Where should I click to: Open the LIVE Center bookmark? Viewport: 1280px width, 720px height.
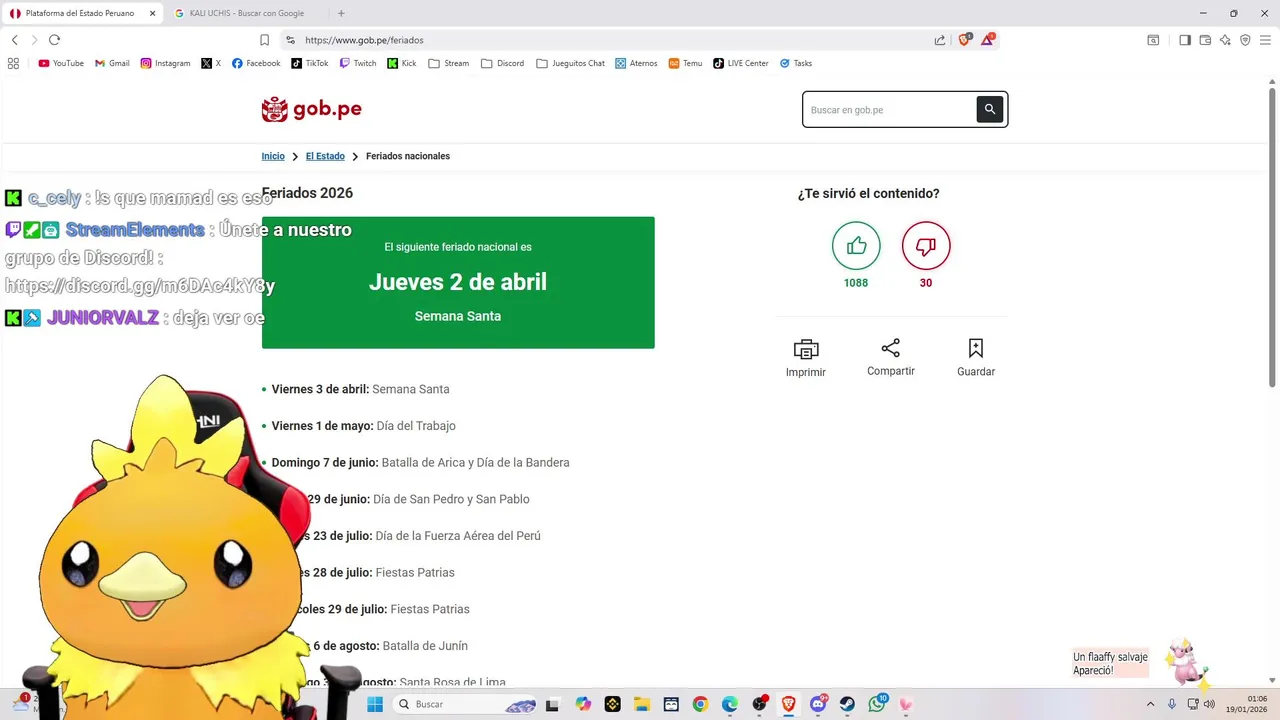(741, 63)
